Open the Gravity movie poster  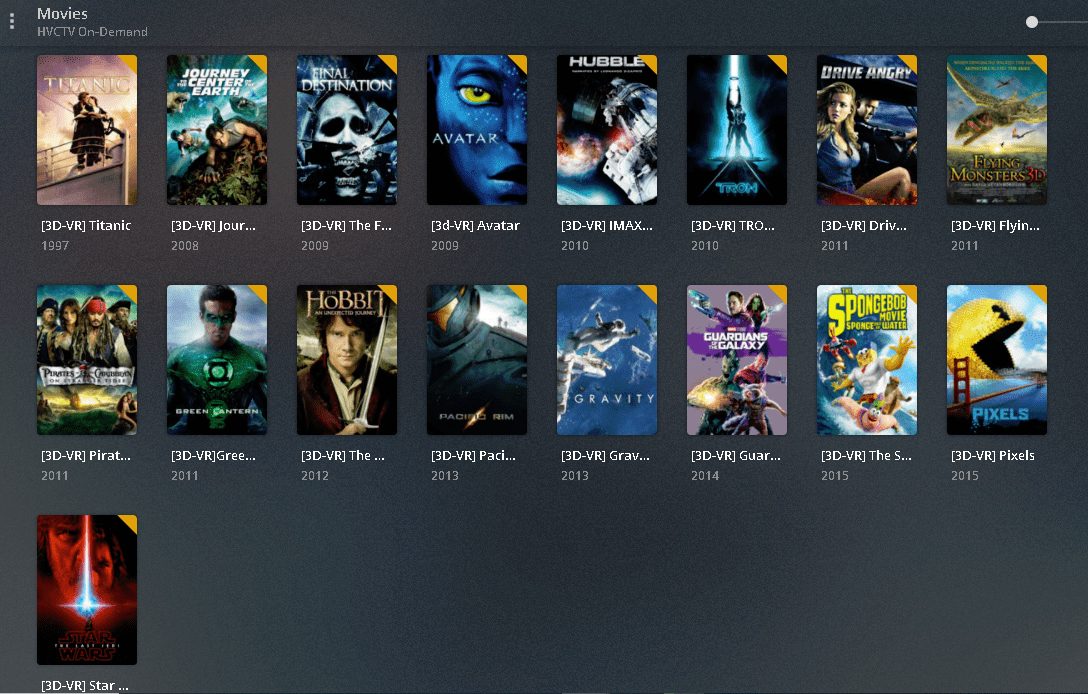(606, 360)
